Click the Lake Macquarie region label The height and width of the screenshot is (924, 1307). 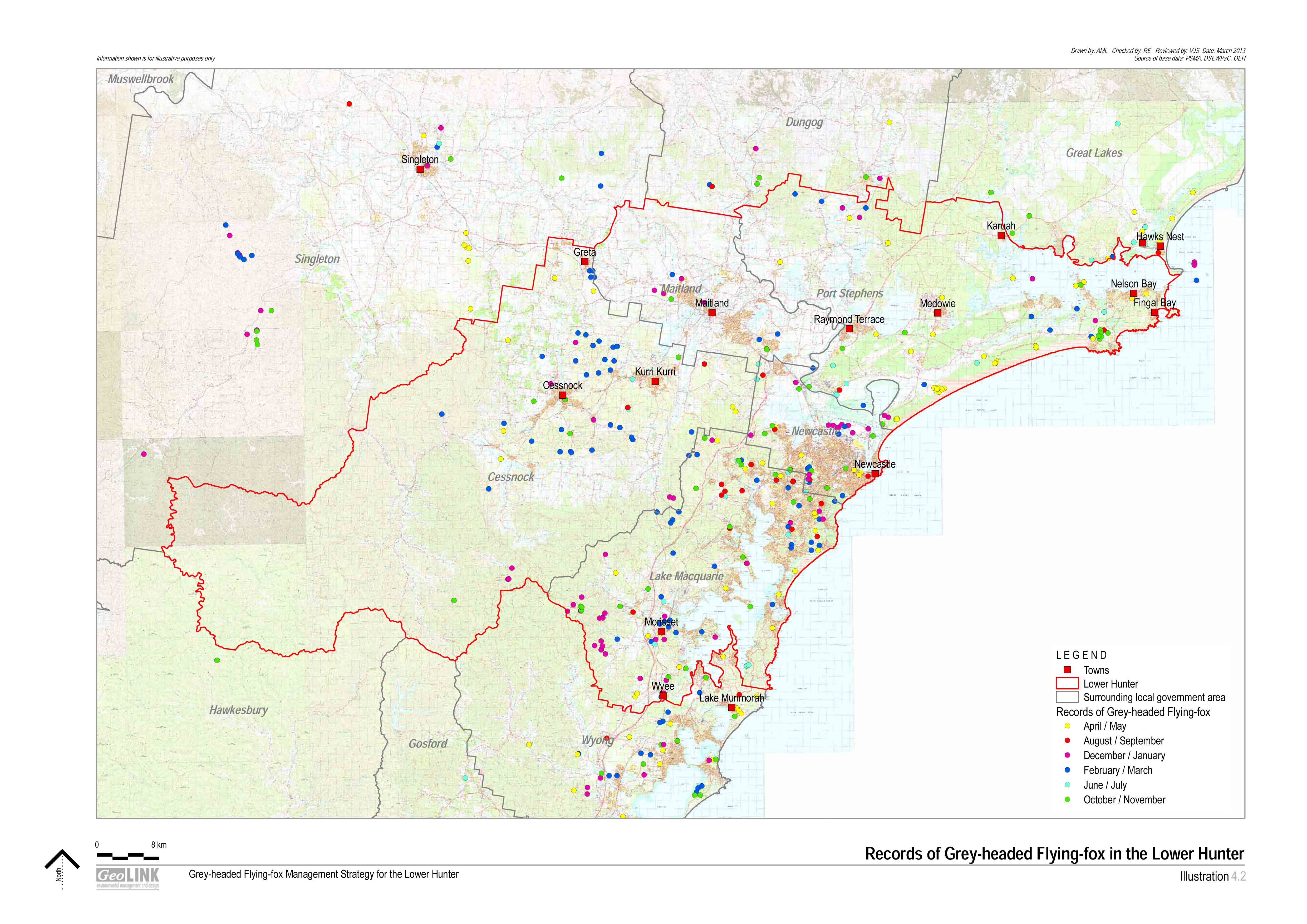coord(686,576)
